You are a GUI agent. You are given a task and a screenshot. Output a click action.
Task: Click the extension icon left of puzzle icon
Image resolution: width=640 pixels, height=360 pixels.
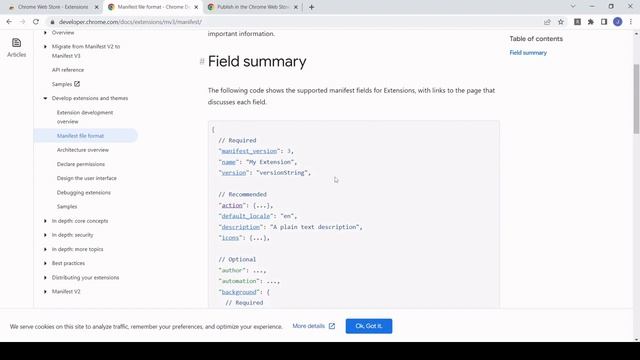coord(577,22)
